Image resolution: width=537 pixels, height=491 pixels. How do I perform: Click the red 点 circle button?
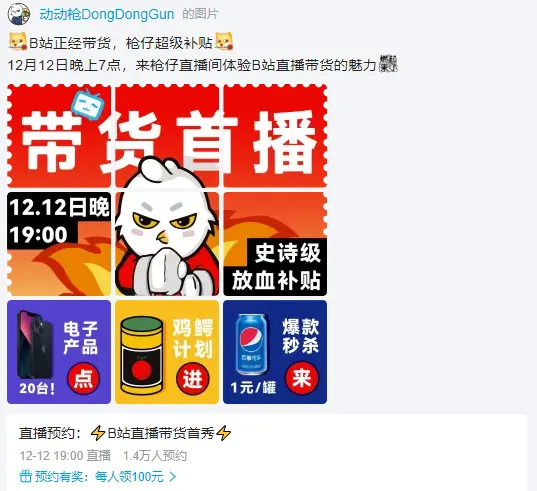(84, 379)
